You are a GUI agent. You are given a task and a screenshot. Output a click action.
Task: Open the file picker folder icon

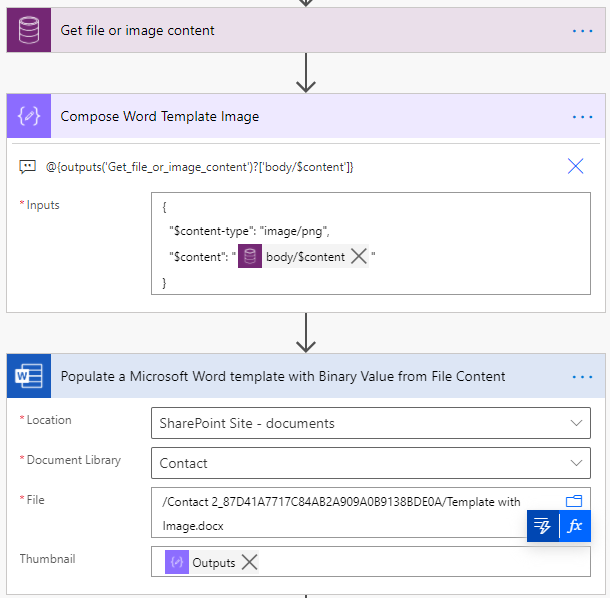tap(574, 501)
